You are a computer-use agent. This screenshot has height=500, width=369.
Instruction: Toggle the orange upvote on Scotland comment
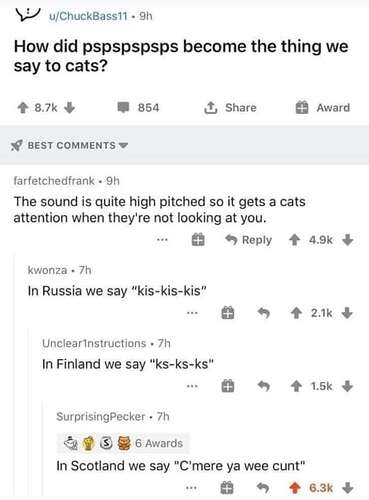(x=295, y=488)
